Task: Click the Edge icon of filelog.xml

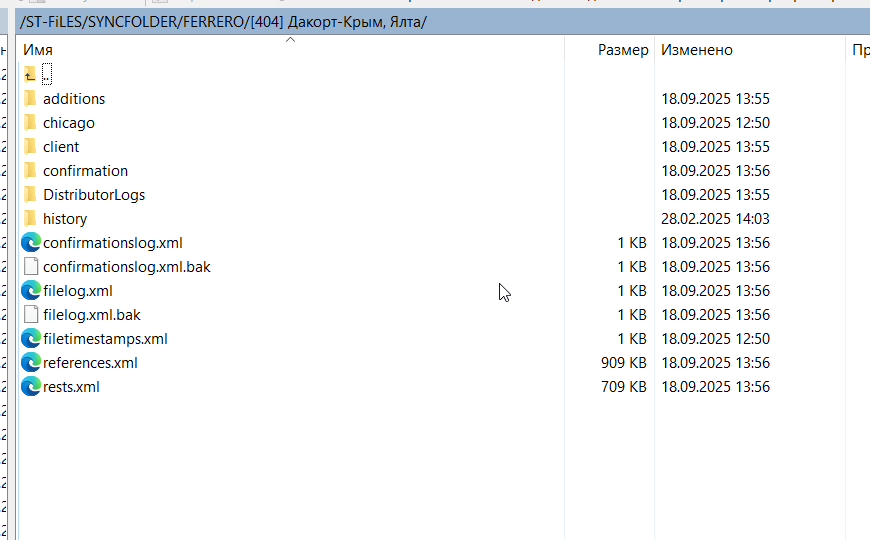Action: coord(31,290)
